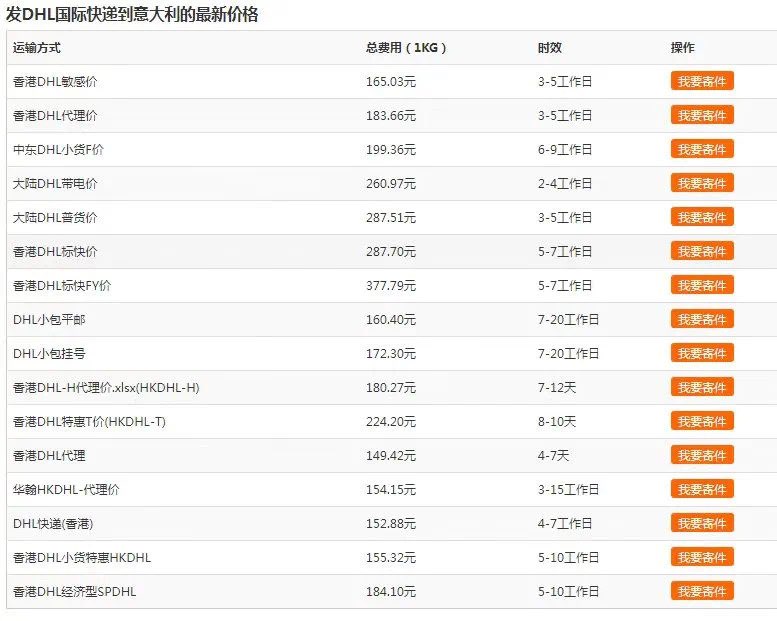
Task: Select the 时效 column header
Action: pos(550,48)
